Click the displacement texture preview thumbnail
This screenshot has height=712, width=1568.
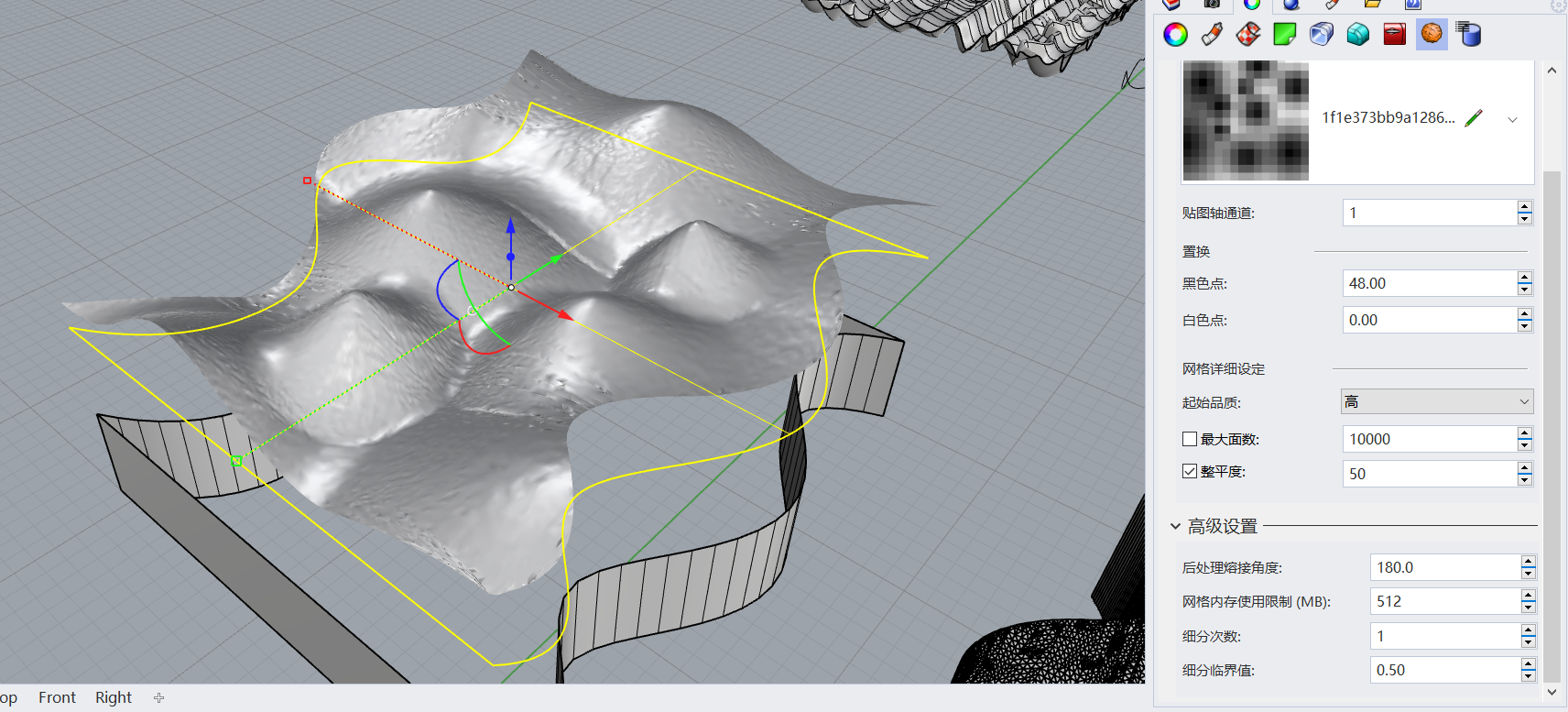[1246, 120]
